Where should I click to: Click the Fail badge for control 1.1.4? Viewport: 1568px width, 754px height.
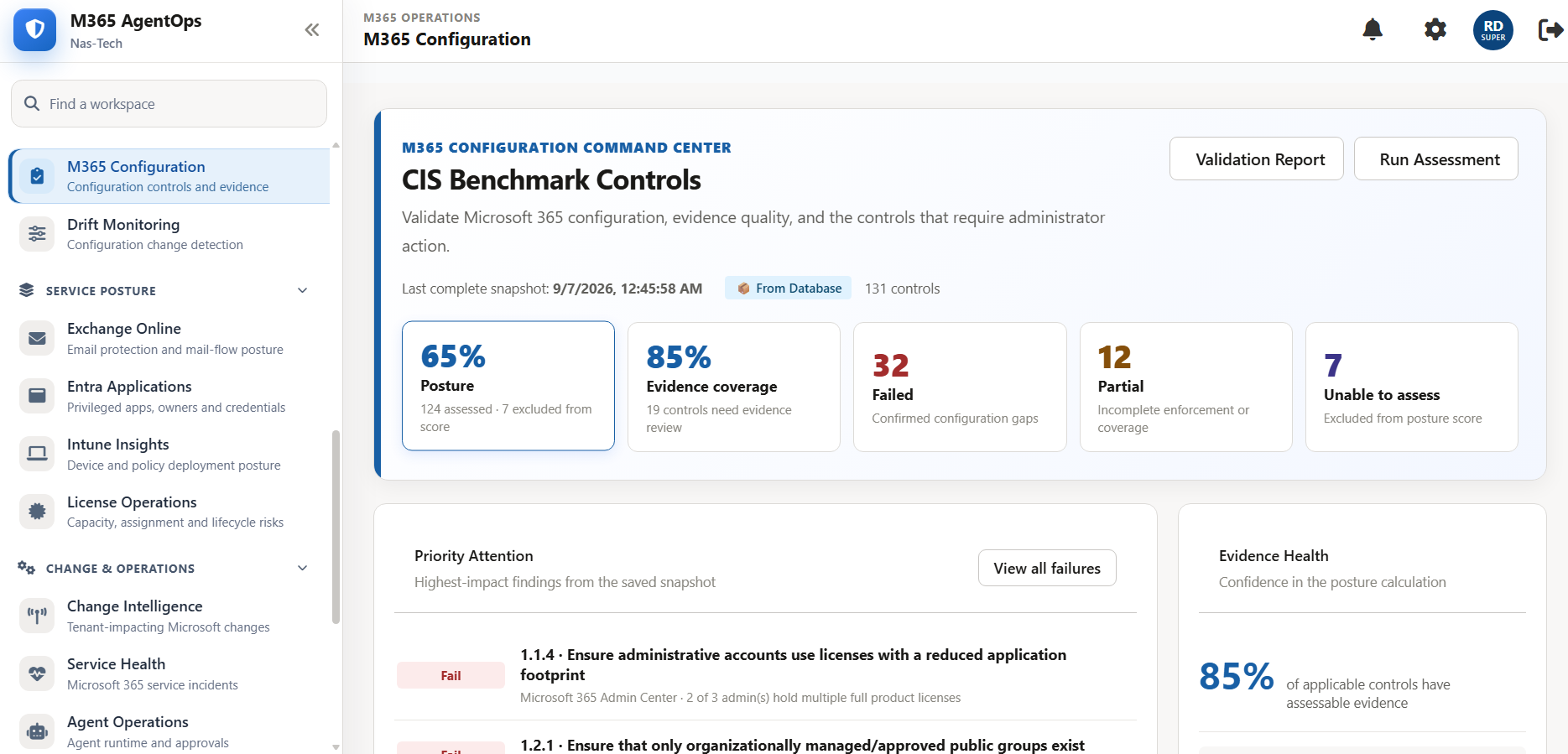point(451,675)
